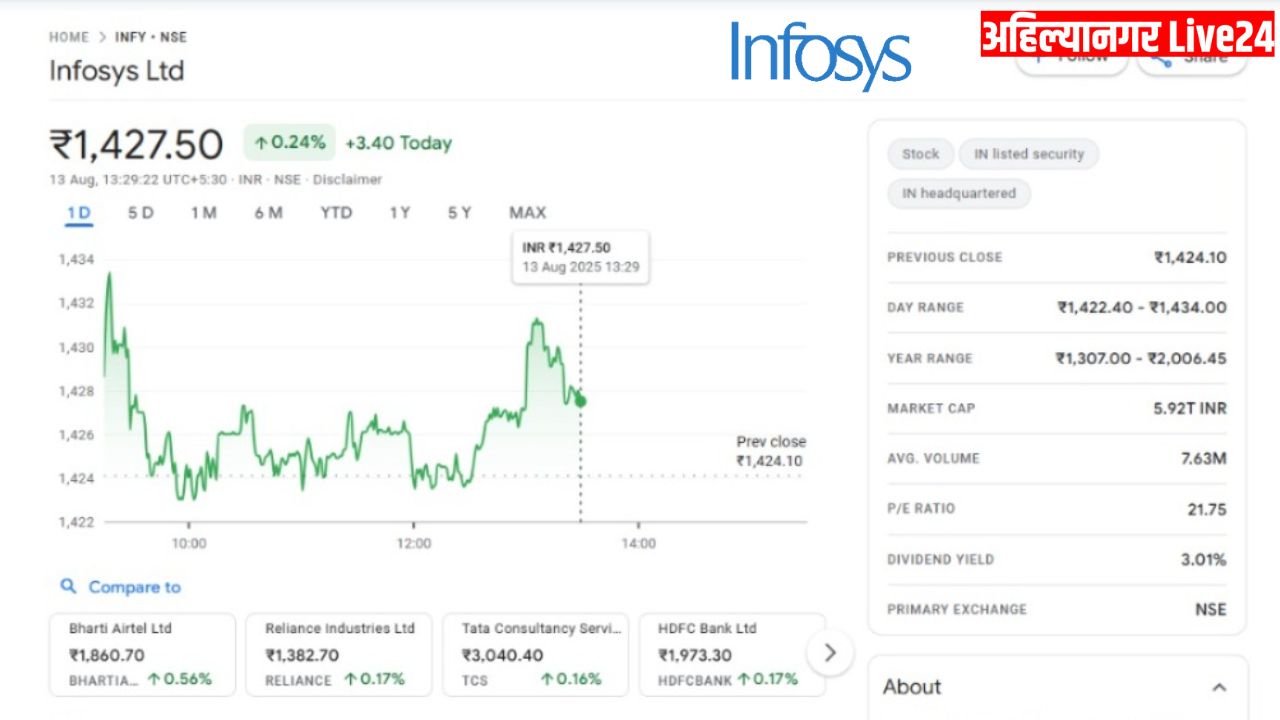Image resolution: width=1280 pixels, height=720 pixels.
Task: Click the IN headquartered chip
Action: pos(958,193)
